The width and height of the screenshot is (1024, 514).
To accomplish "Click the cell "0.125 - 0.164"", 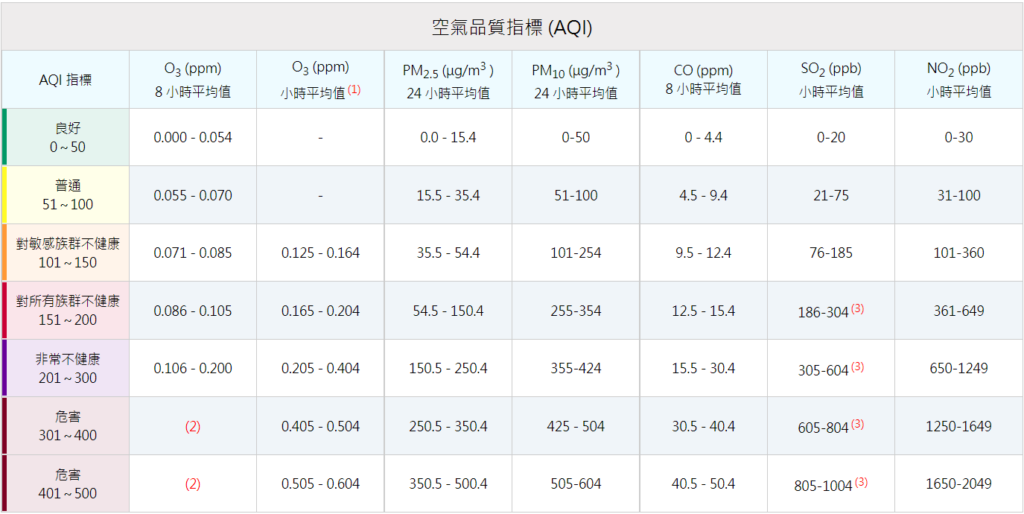I will pos(321,253).
